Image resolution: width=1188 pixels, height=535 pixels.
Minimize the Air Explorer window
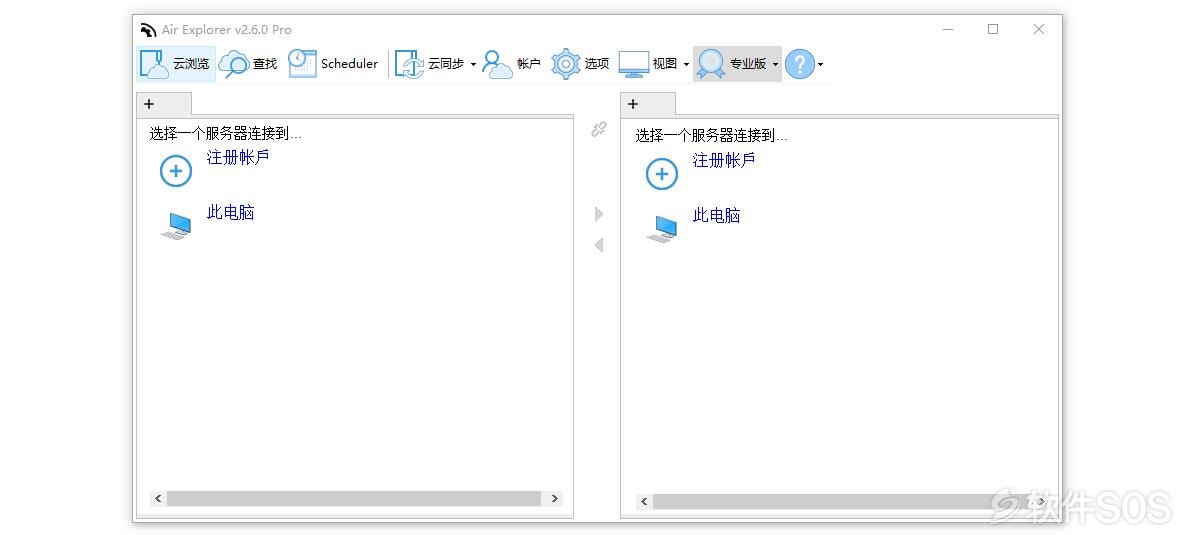948,30
